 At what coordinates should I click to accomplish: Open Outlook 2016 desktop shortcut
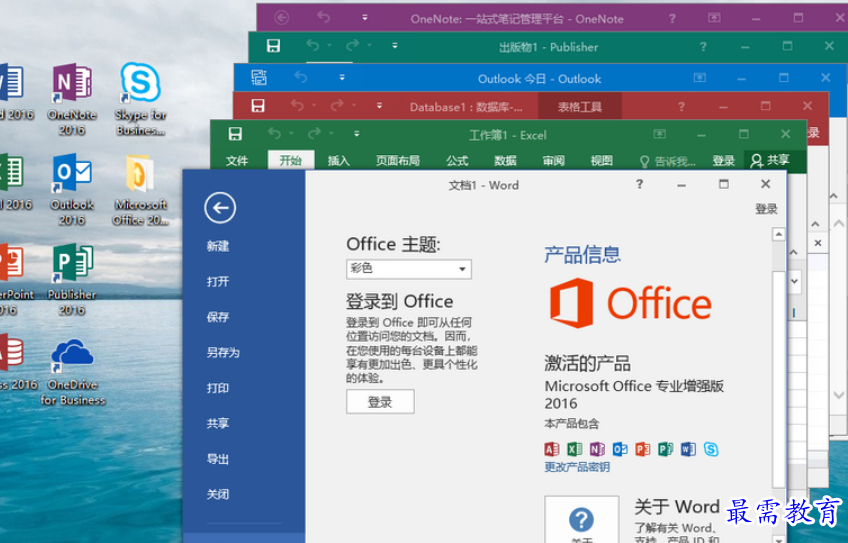[72, 189]
